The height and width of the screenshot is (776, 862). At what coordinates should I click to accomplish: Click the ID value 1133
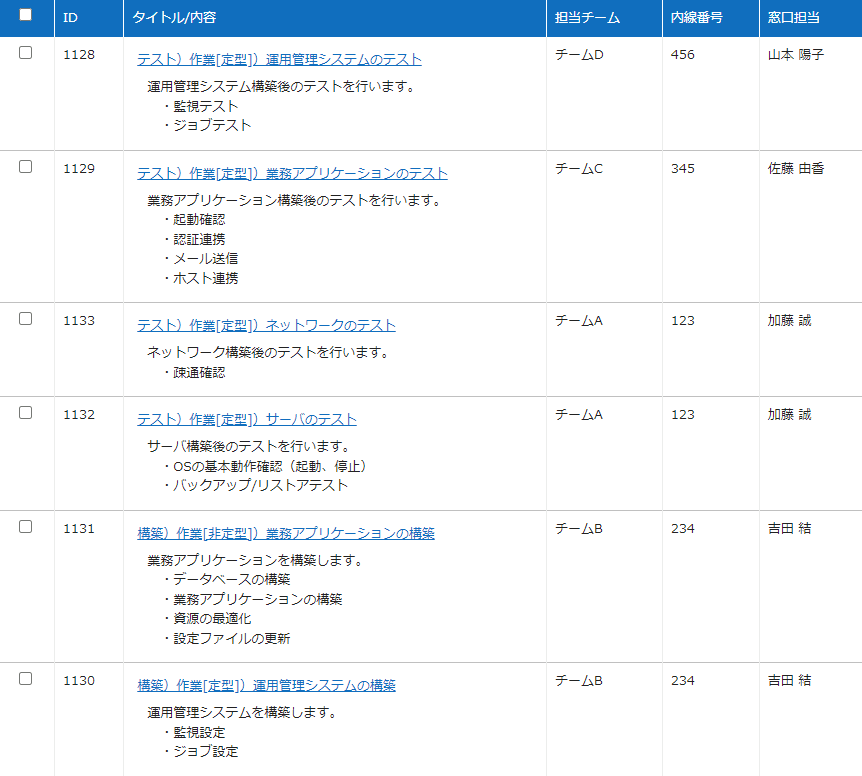click(x=79, y=320)
